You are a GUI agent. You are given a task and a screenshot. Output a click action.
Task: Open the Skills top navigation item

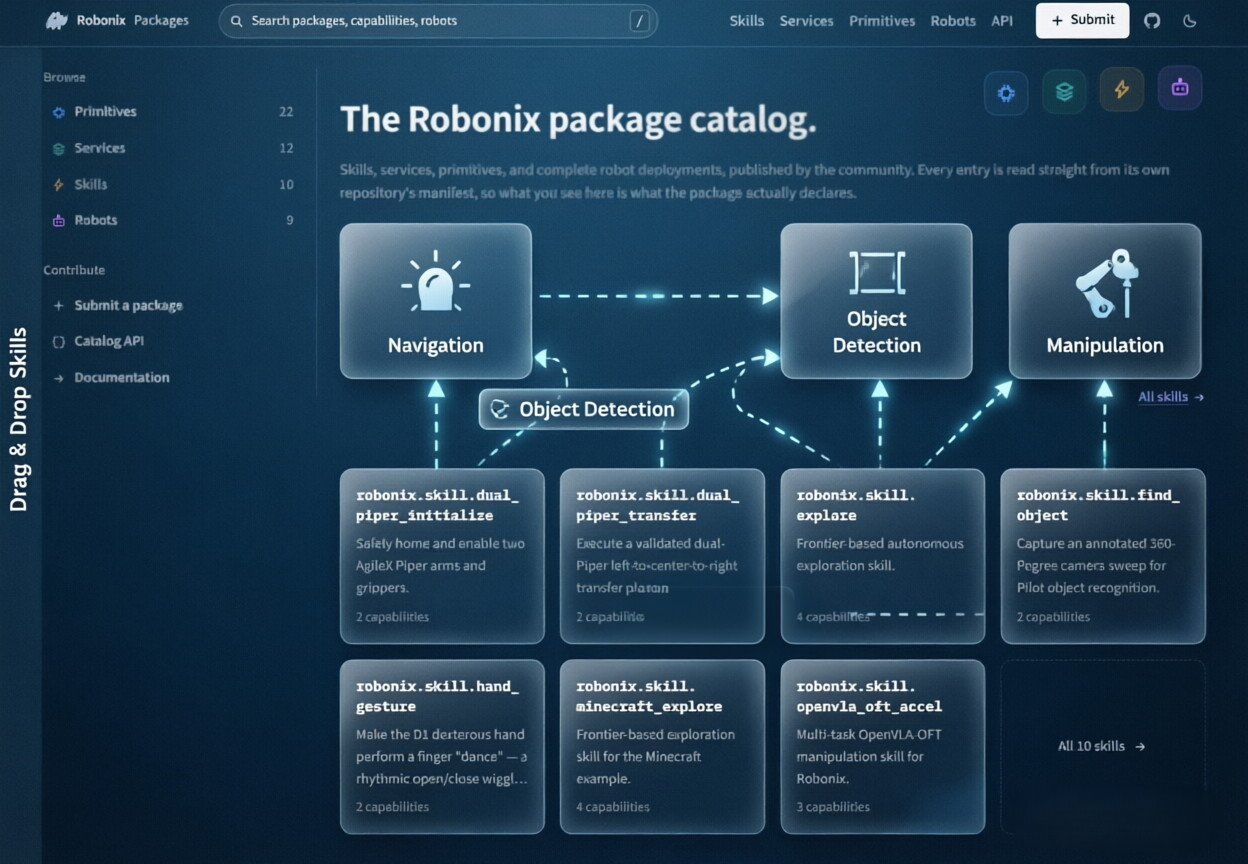pos(747,20)
